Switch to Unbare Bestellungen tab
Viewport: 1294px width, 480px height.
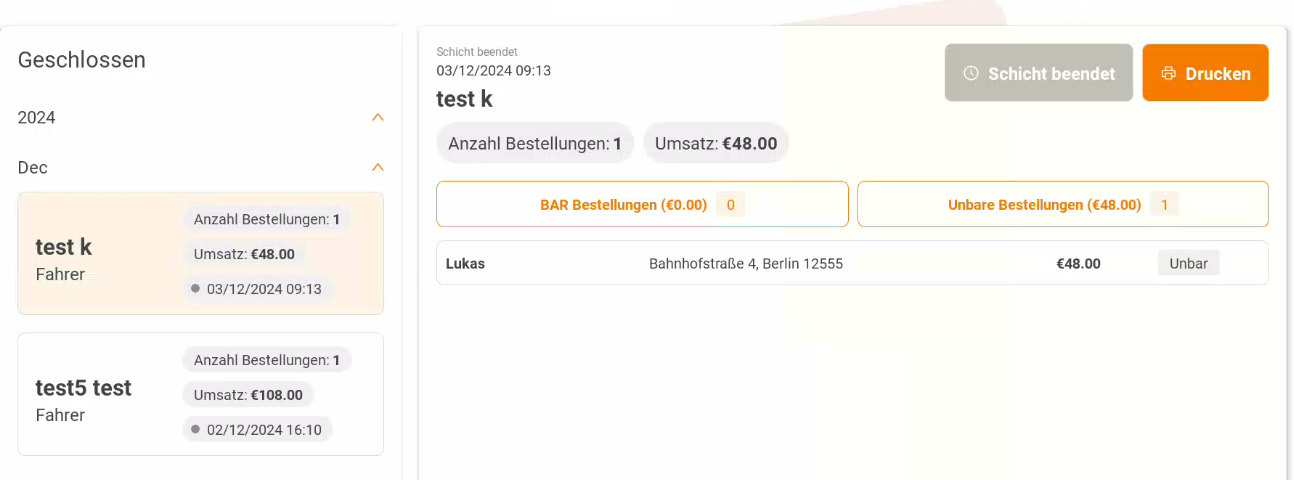[1063, 204]
